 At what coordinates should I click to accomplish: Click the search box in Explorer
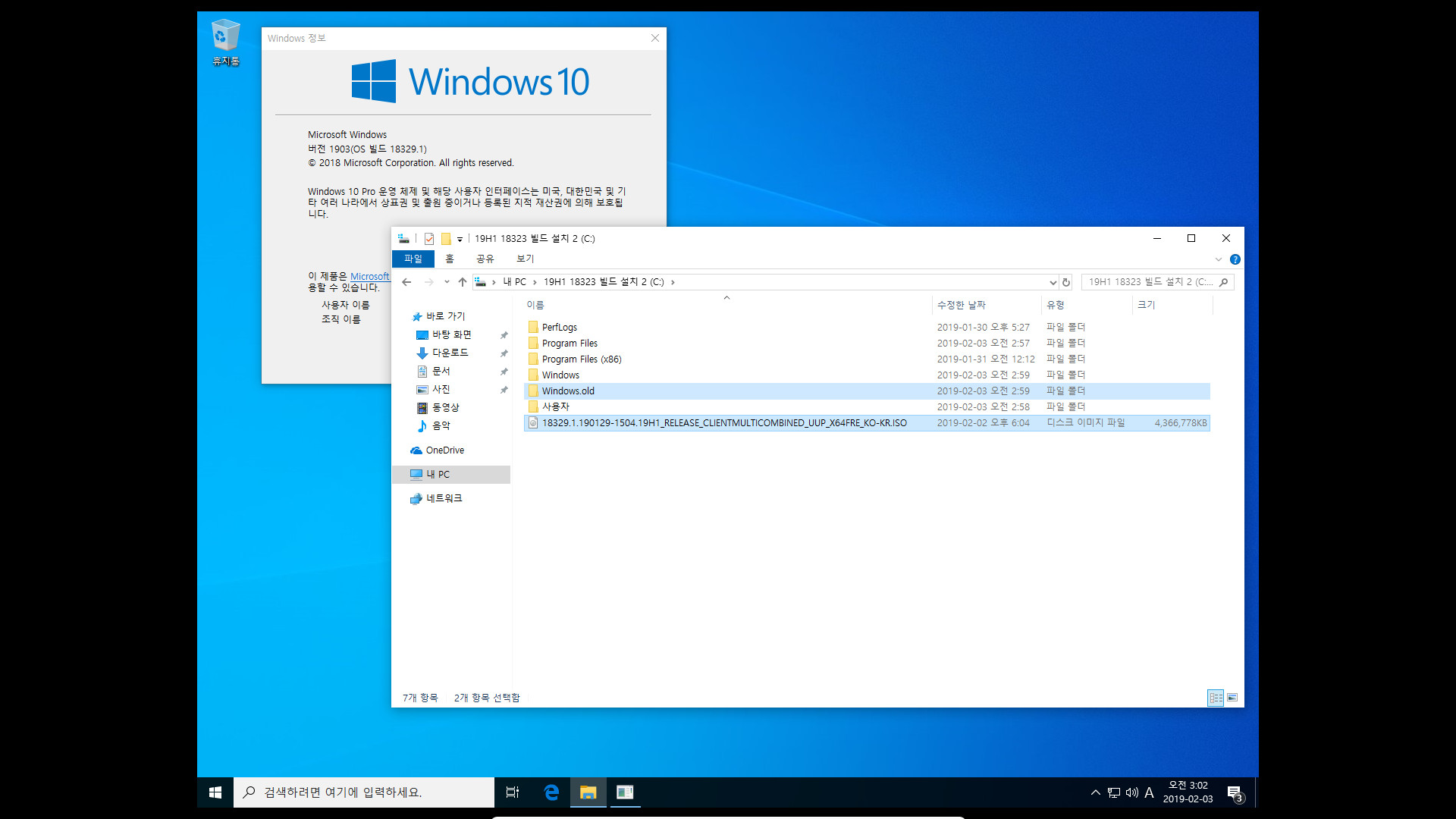[1155, 281]
